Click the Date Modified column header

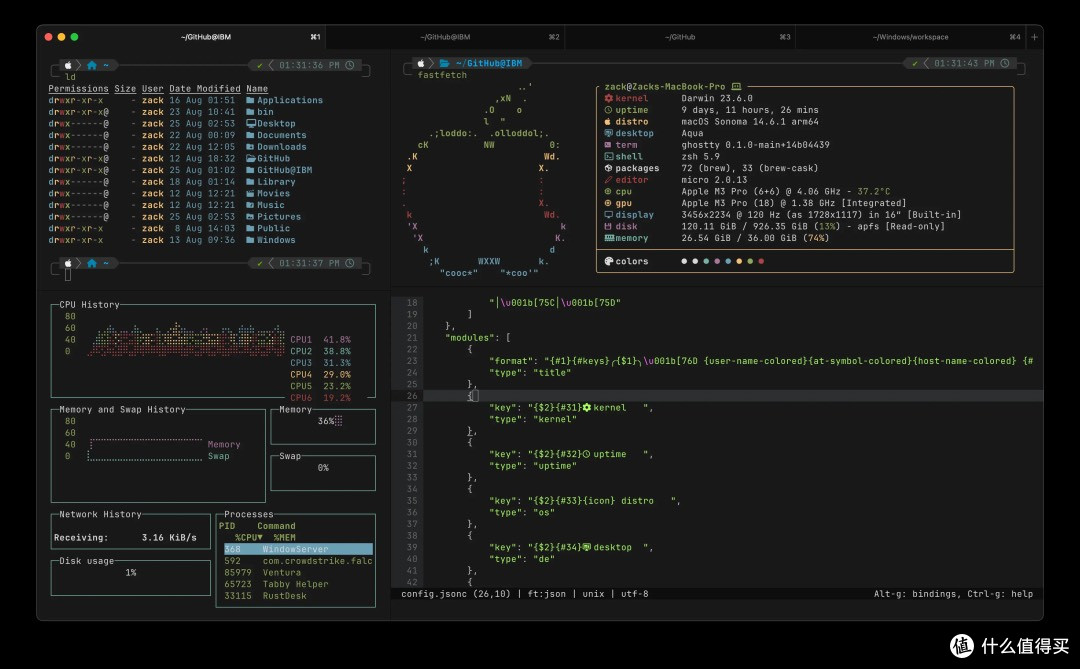point(205,89)
